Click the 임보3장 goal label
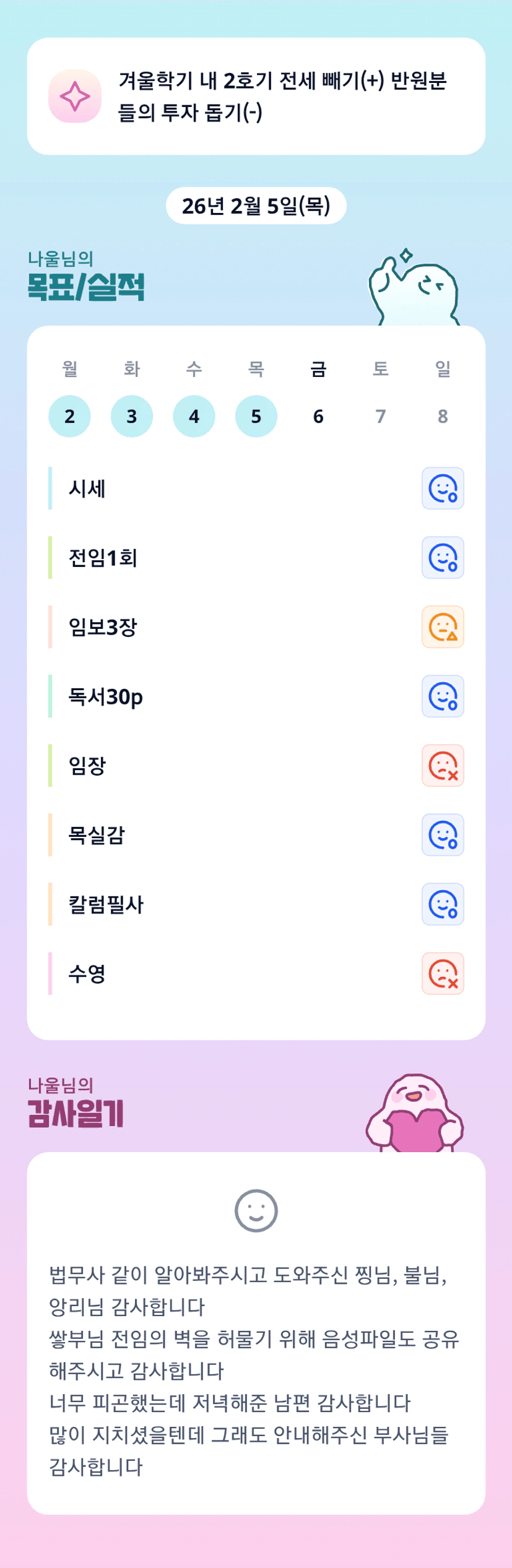 click(x=103, y=627)
